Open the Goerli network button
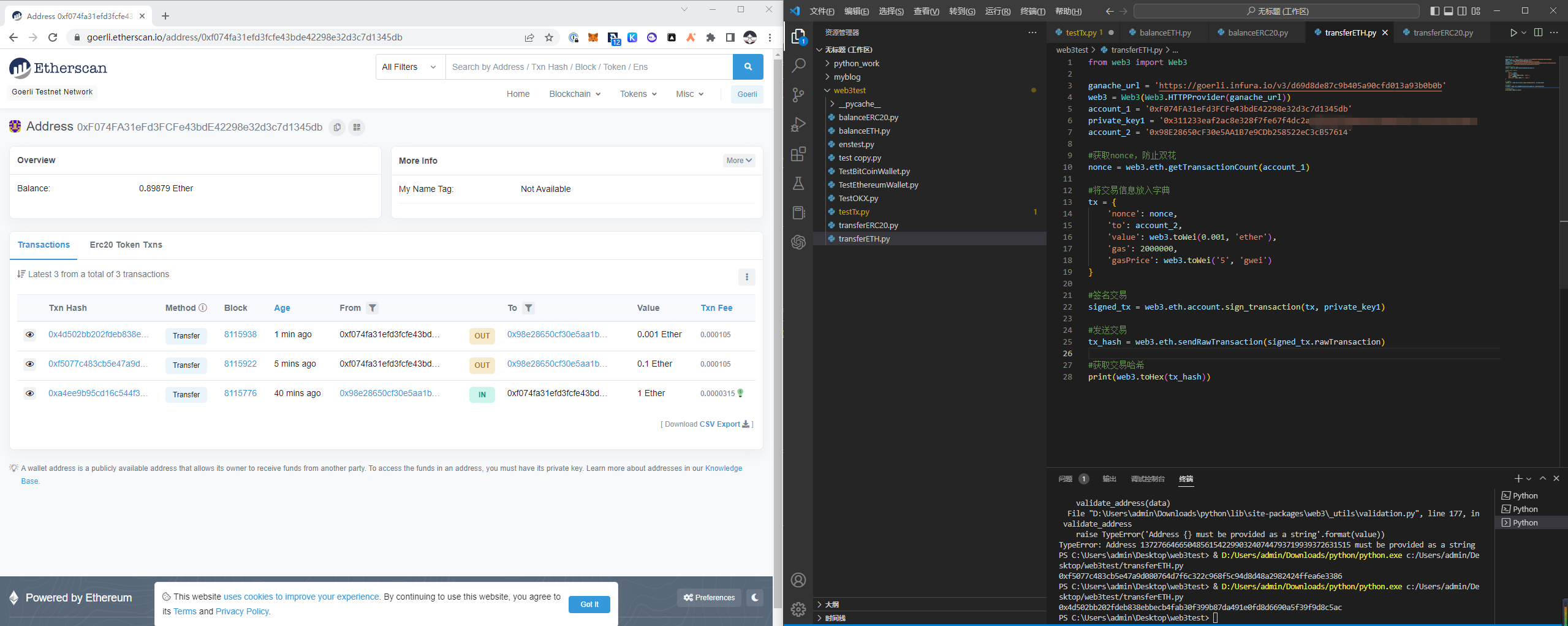This screenshot has width=1568, height=626. [x=747, y=94]
